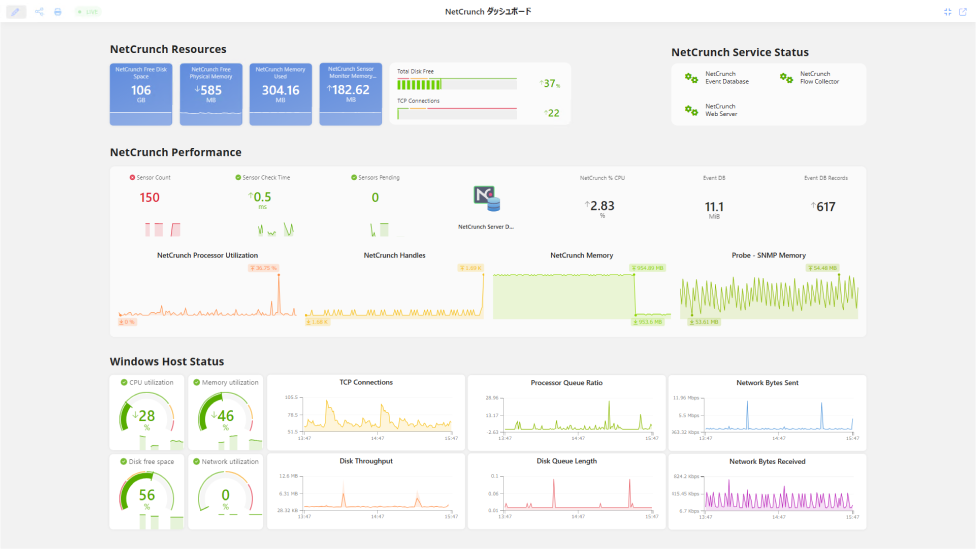Click the NetCrunch Resources section heading
This screenshot has width=976, height=549.
168,49
